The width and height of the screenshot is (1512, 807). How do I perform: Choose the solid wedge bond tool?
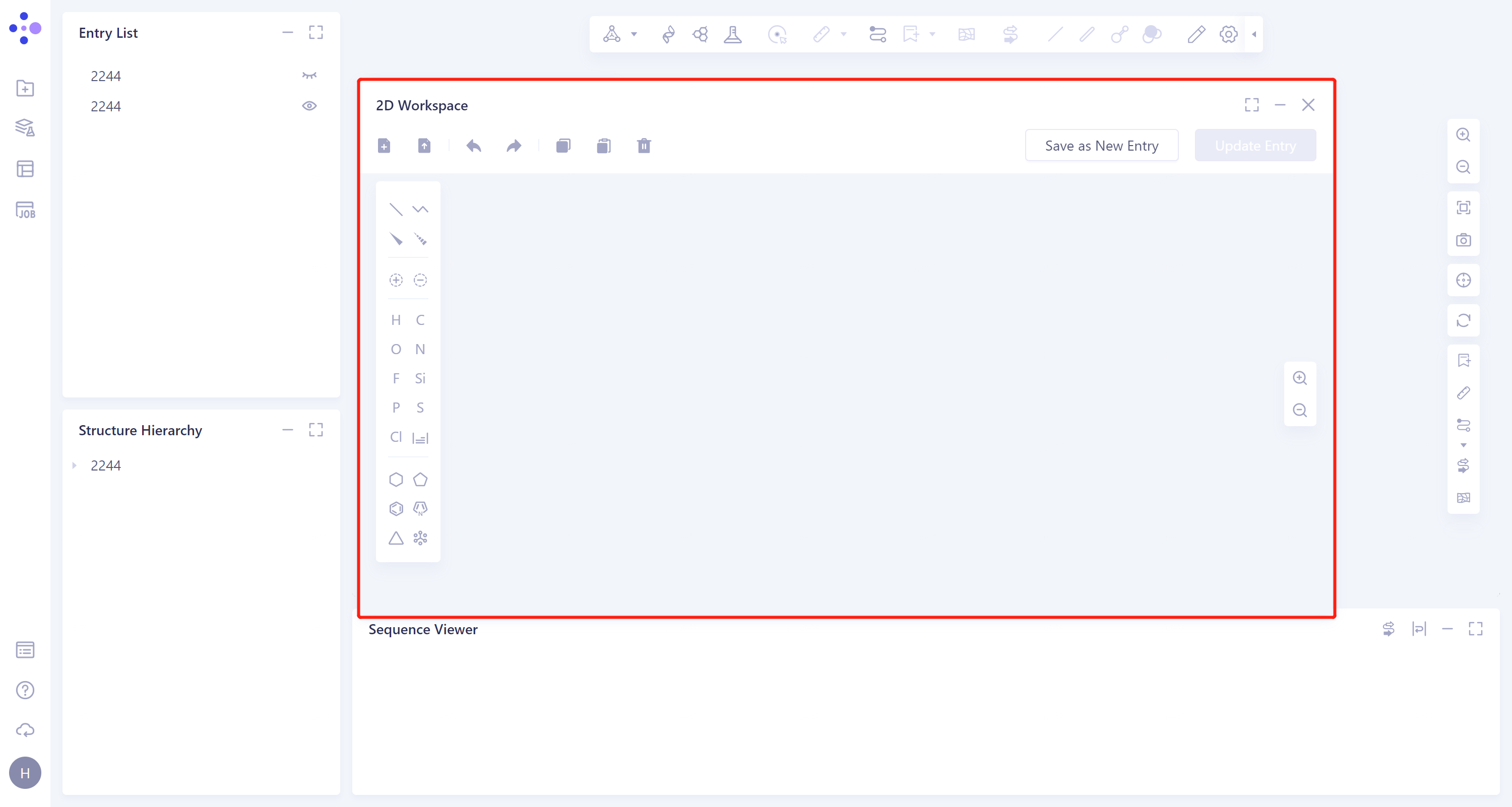coord(396,239)
